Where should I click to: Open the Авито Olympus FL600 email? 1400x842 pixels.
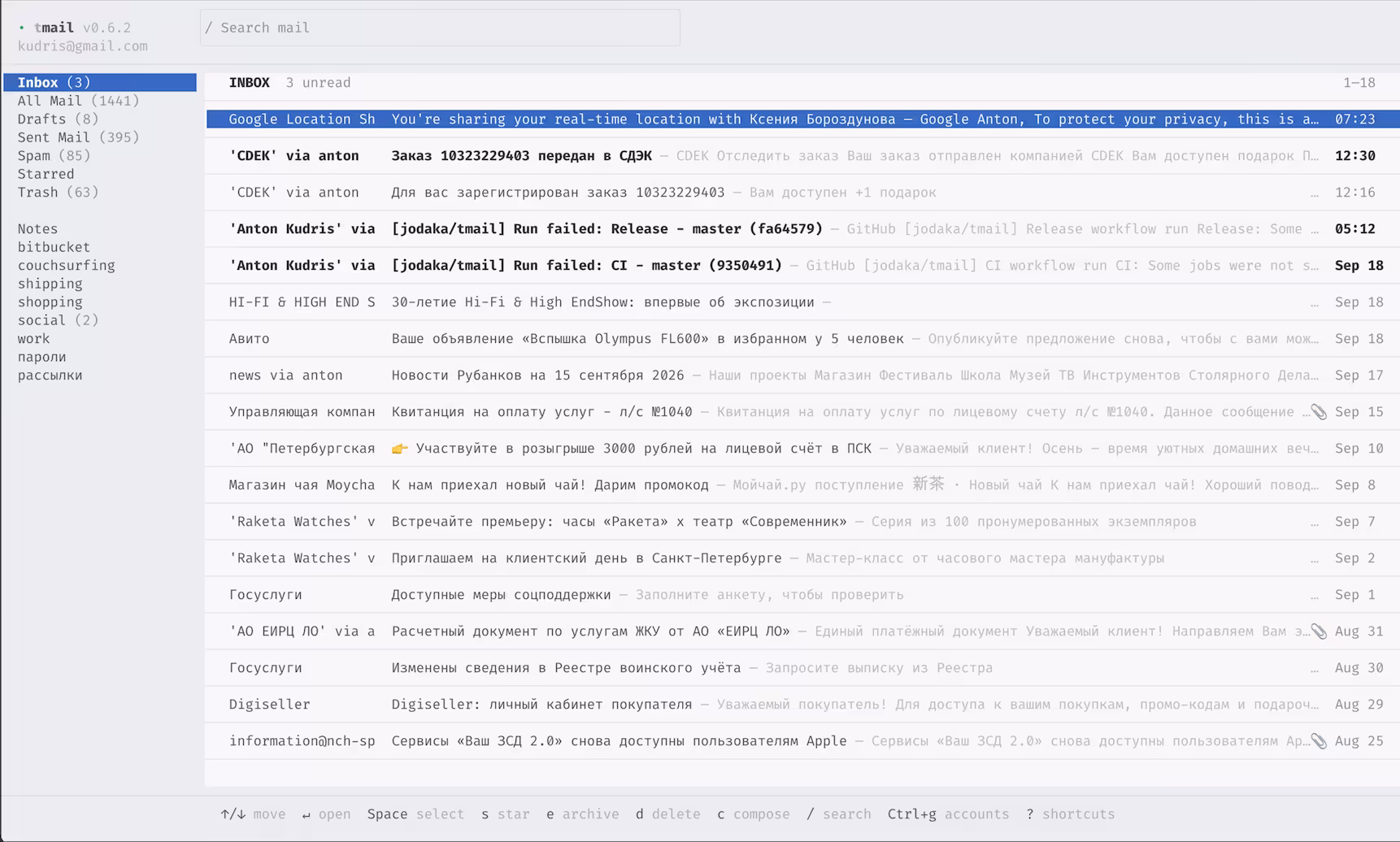(802, 338)
